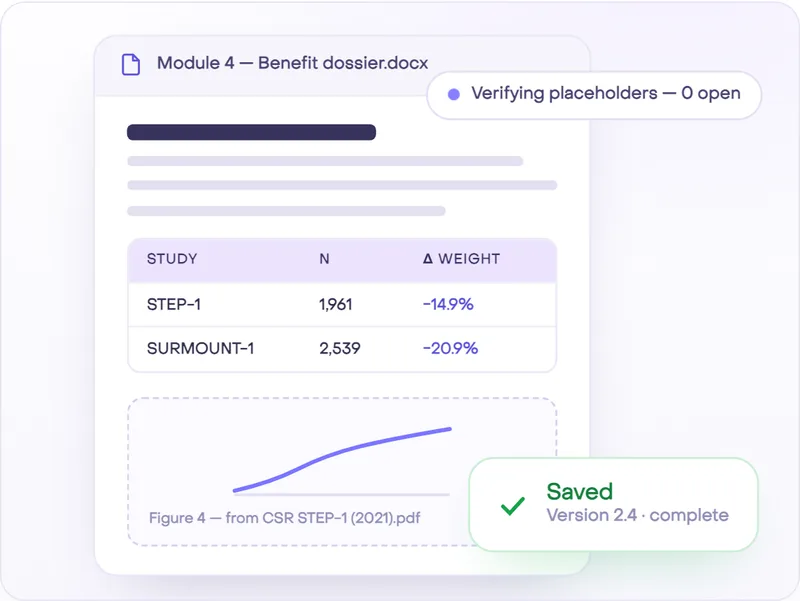Click the -20.9% weight value
Screen dimensions: 800x601
pos(450,348)
